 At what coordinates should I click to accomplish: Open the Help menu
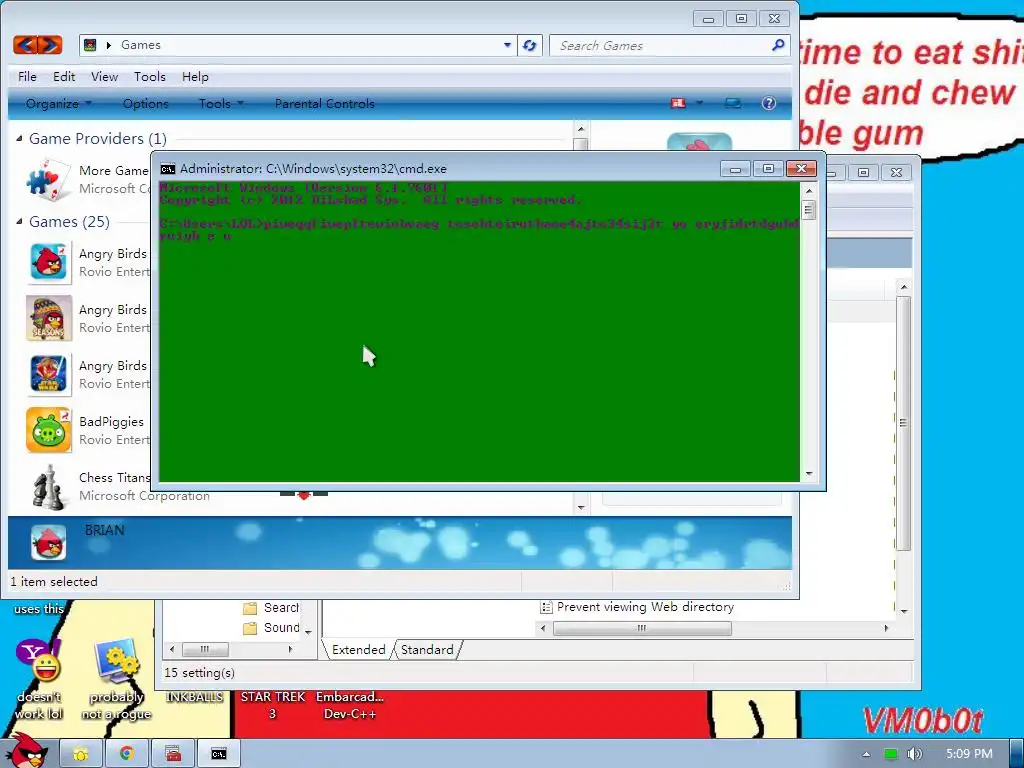click(x=195, y=76)
